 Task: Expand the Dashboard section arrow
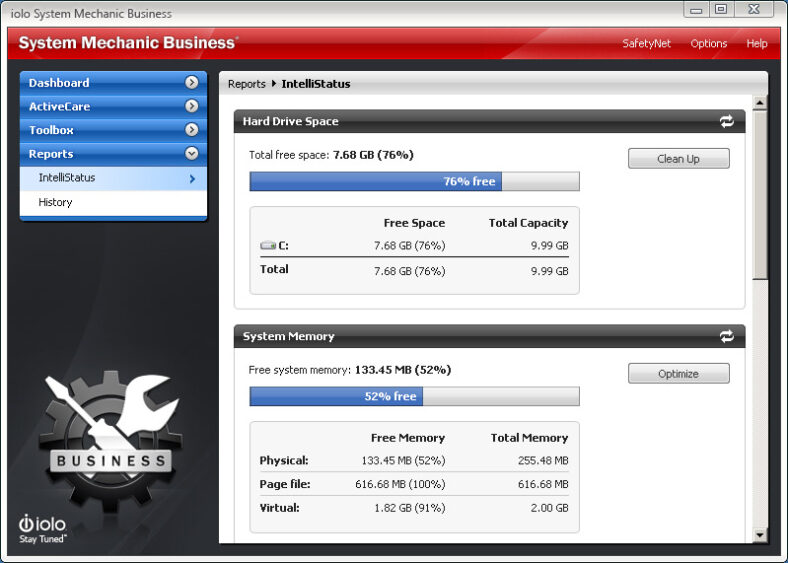[191, 82]
